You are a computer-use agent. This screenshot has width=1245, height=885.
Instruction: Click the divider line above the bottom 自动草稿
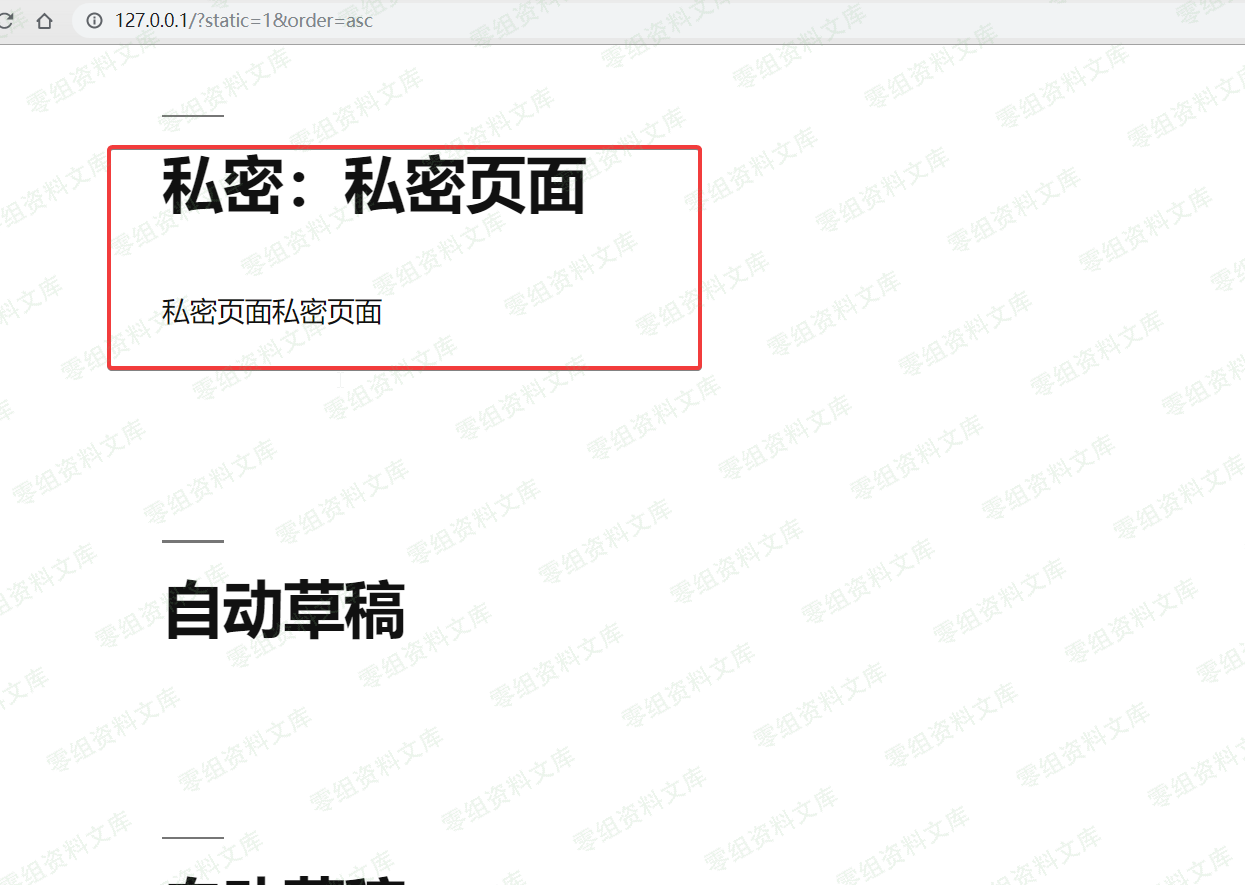[192, 838]
